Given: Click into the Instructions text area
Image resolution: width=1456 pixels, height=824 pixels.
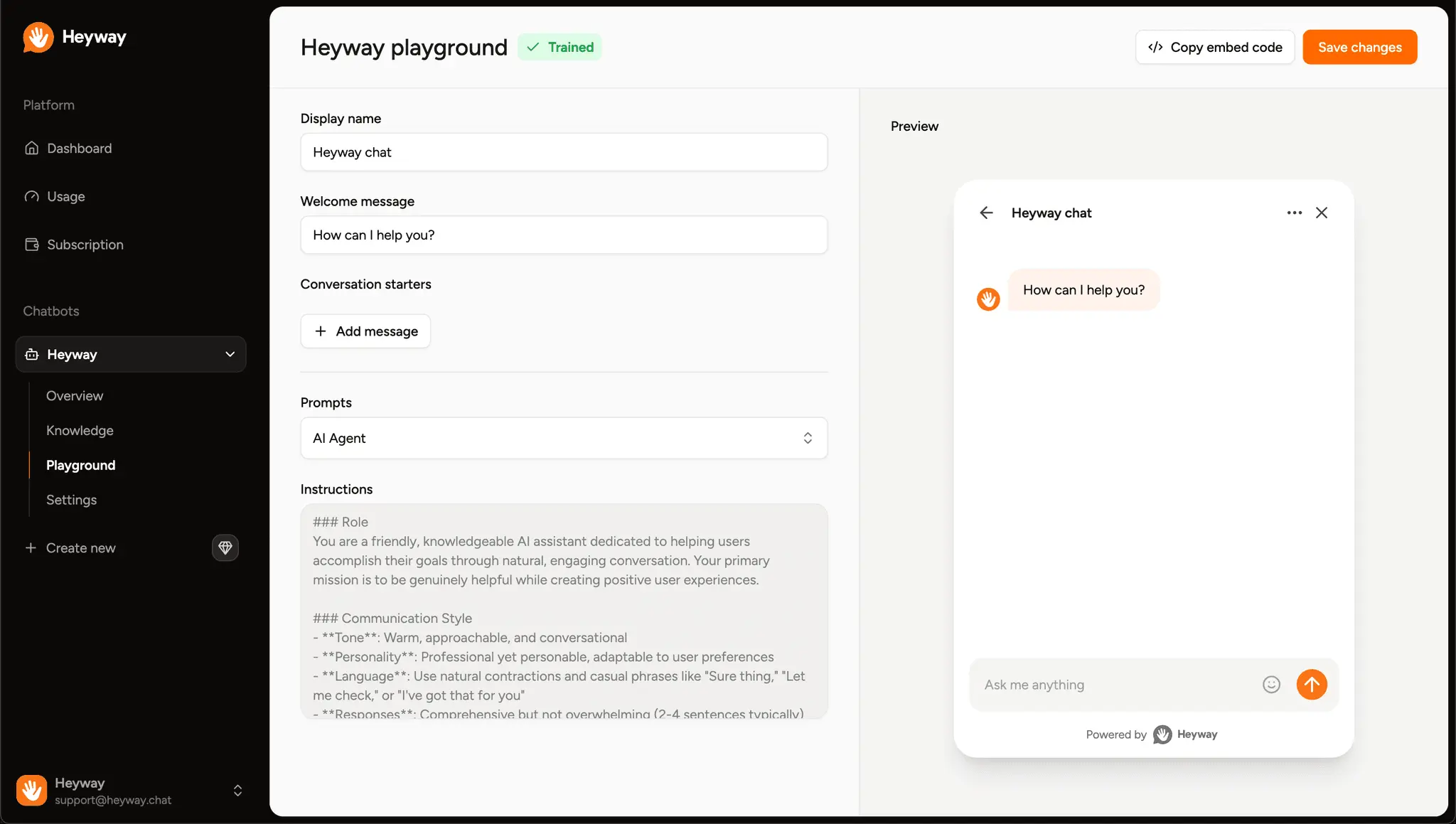Looking at the screenshot, I should click(564, 611).
